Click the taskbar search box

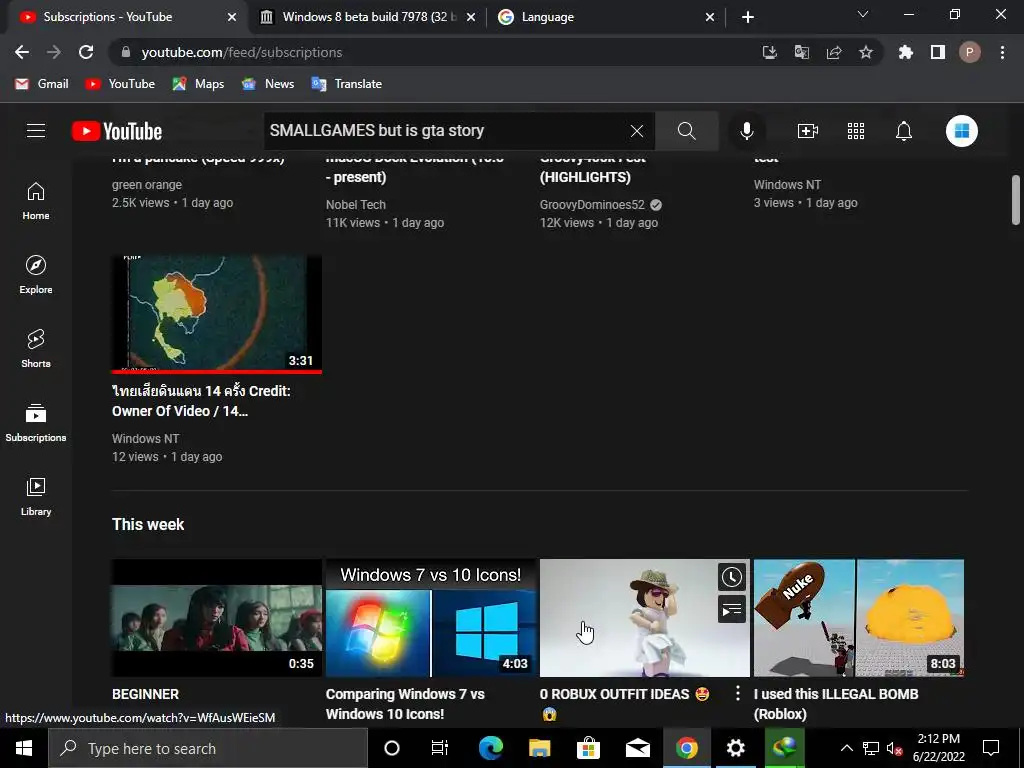pyautogui.click(x=208, y=748)
